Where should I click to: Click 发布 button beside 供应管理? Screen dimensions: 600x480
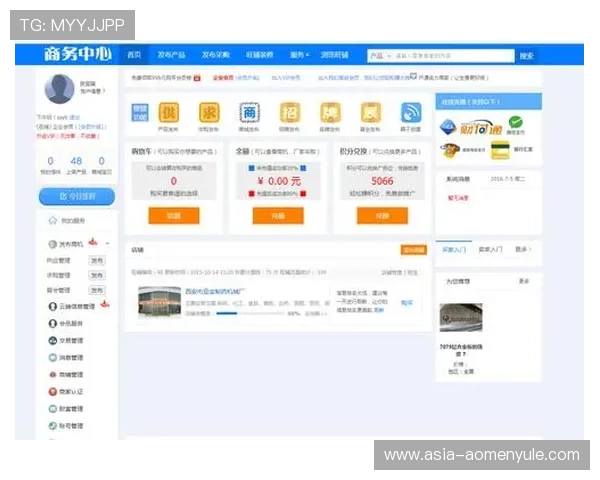[x=97, y=261]
